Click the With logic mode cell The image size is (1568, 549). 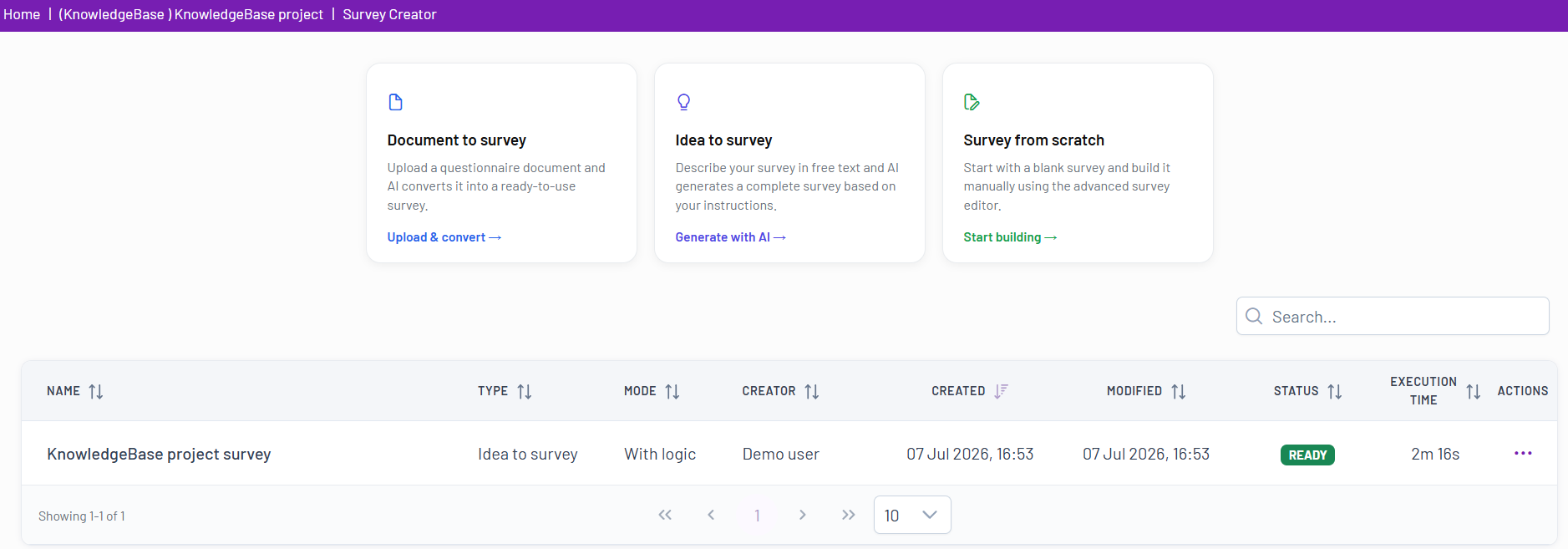[x=660, y=454]
